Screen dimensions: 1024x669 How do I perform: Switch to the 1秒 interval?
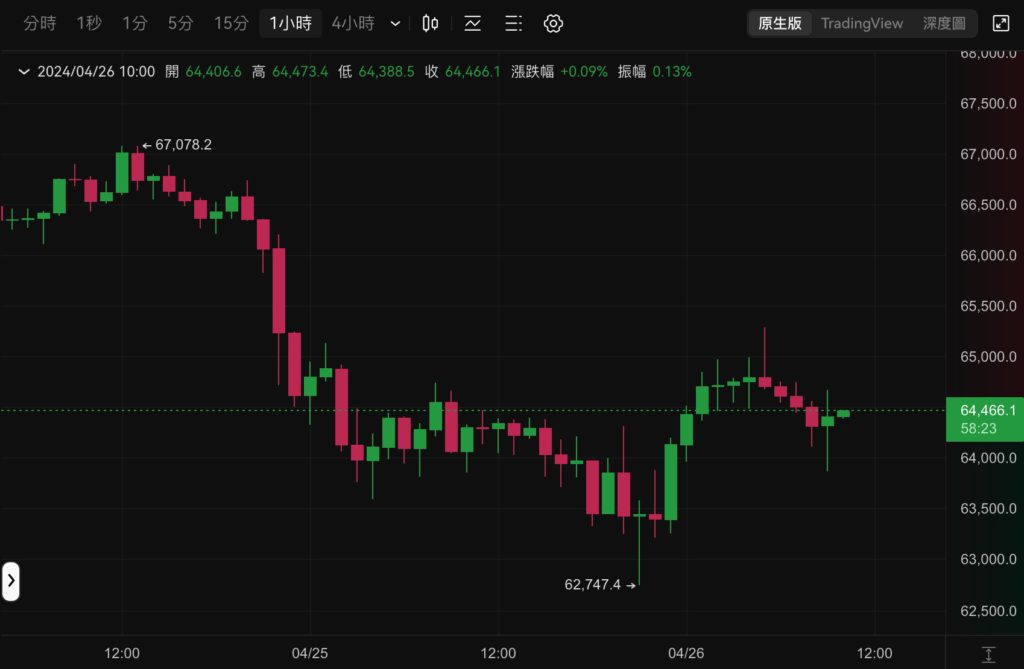(89, 23)
